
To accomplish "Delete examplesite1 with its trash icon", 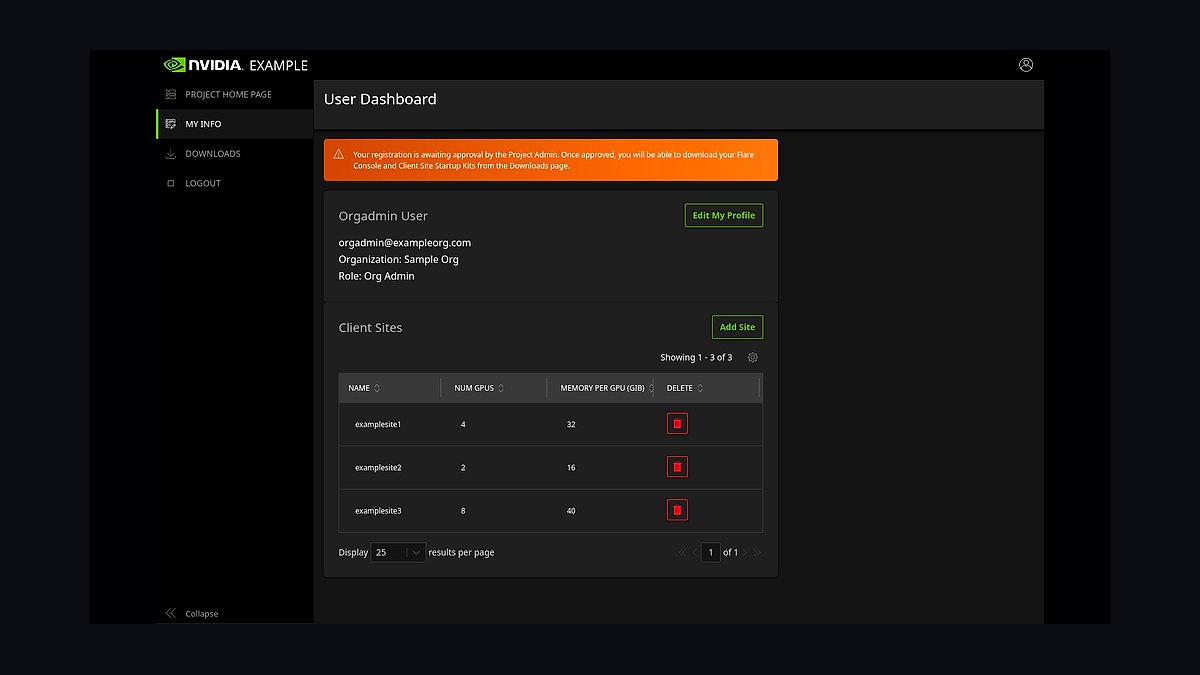I will pyautogui.click(x=677, y=424).
